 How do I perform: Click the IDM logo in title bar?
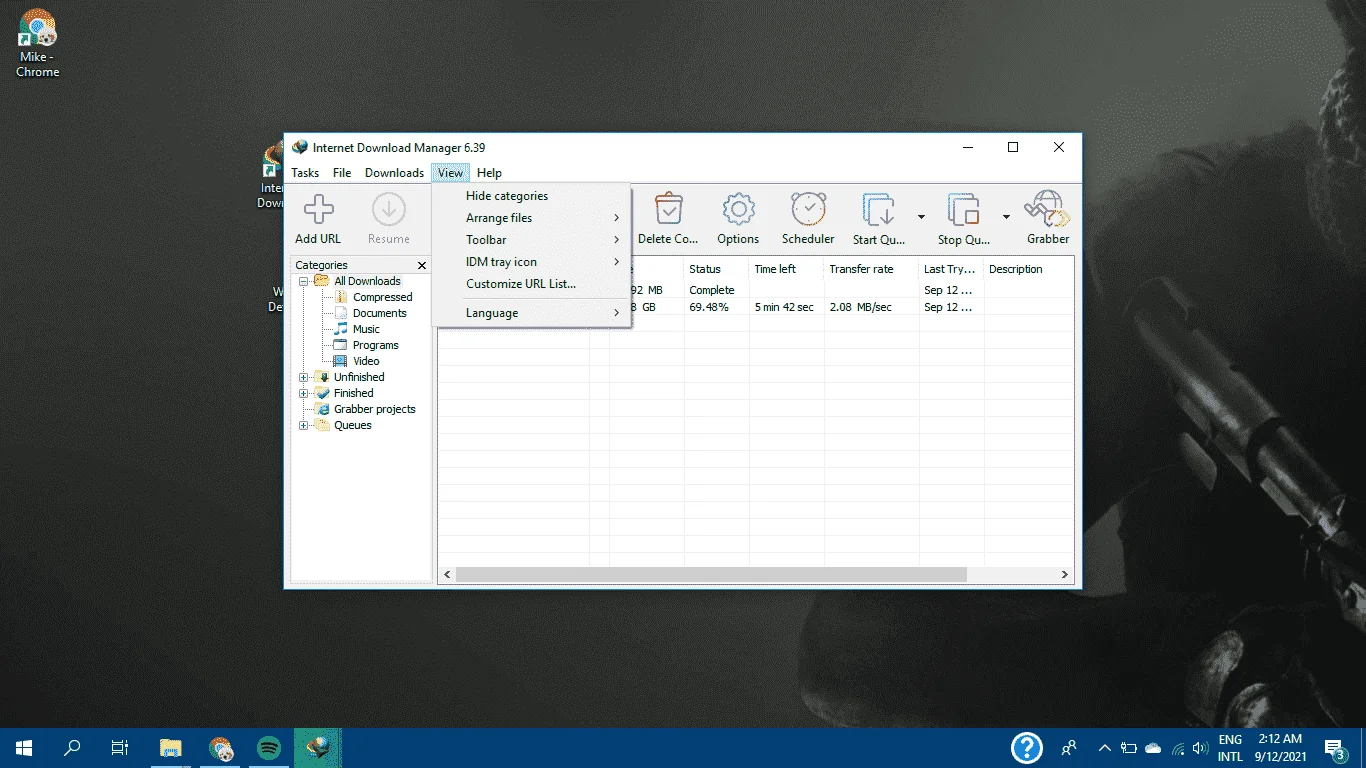[x=299, y=147]
